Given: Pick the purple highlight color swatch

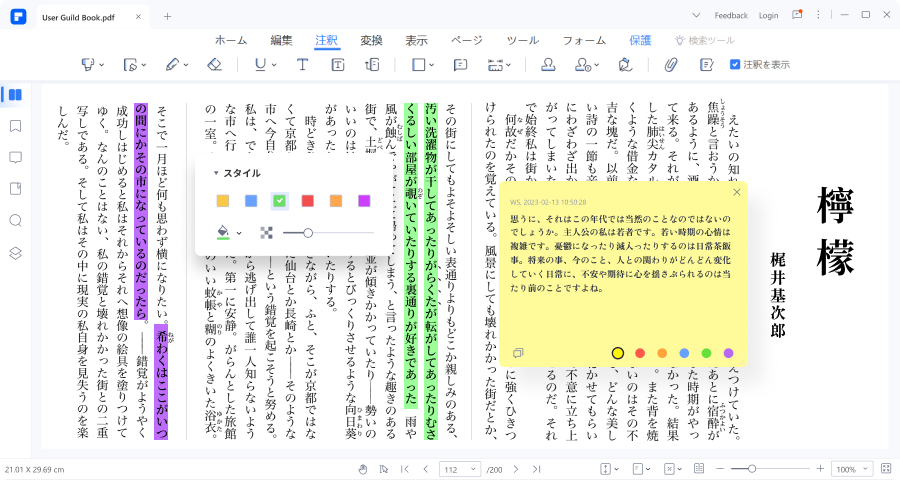Looking at the screenshot, I should (x=364, y=201).
